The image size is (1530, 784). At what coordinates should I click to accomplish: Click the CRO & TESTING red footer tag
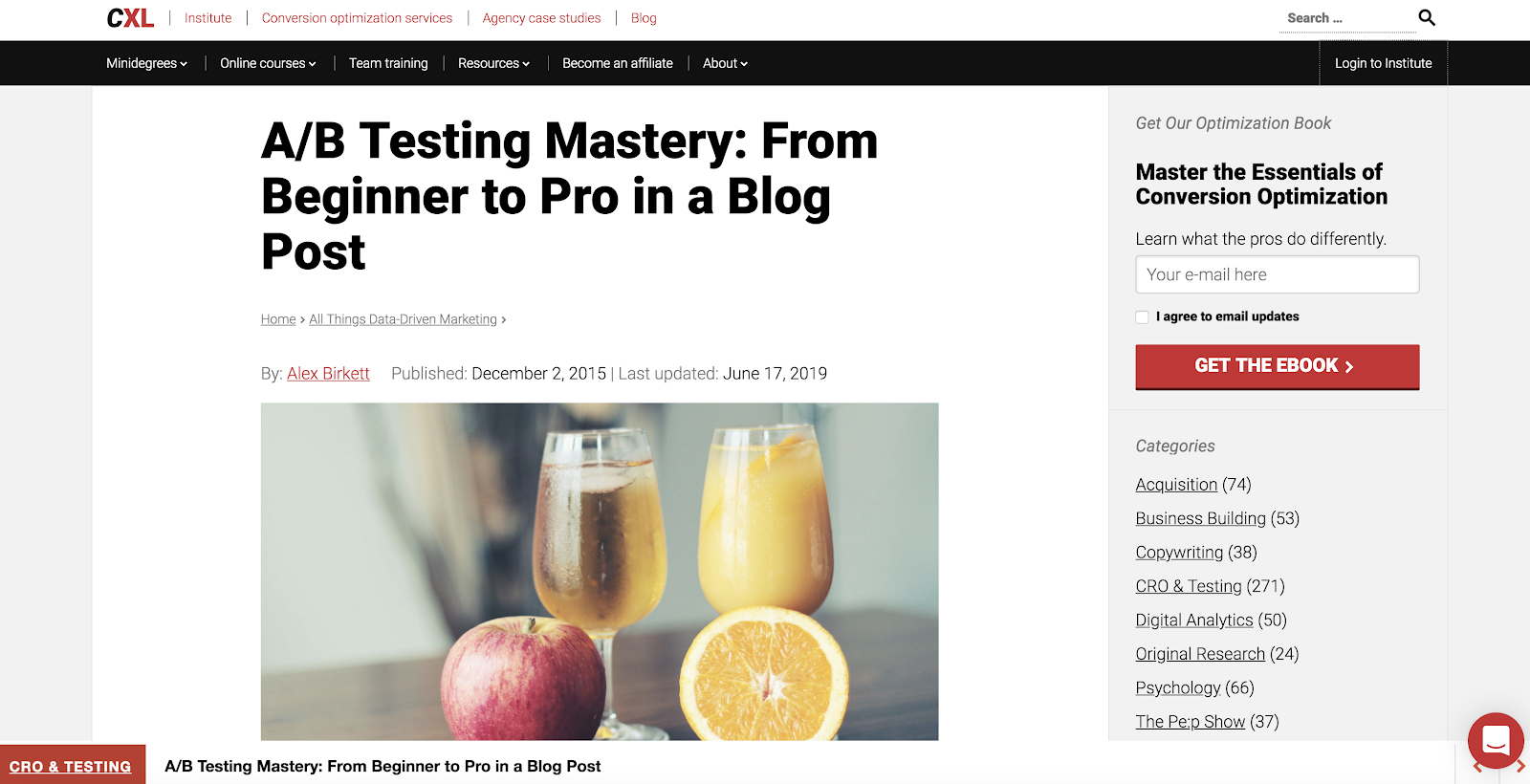point(71,766)
